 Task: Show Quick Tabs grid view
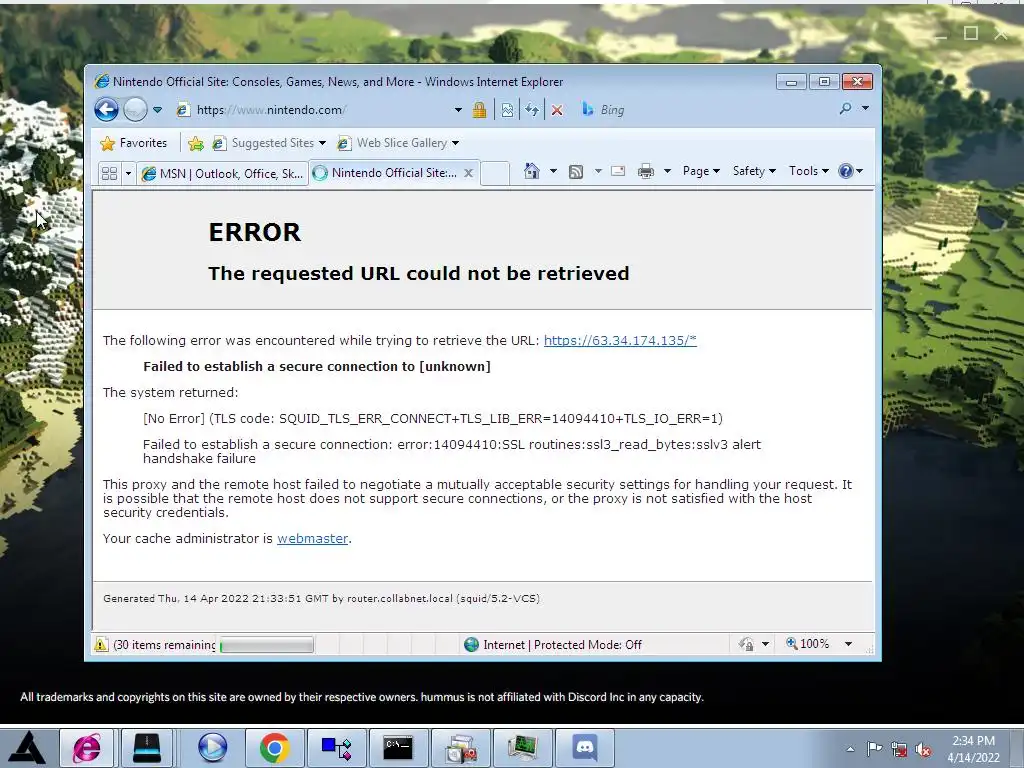(x=110, y=173)
